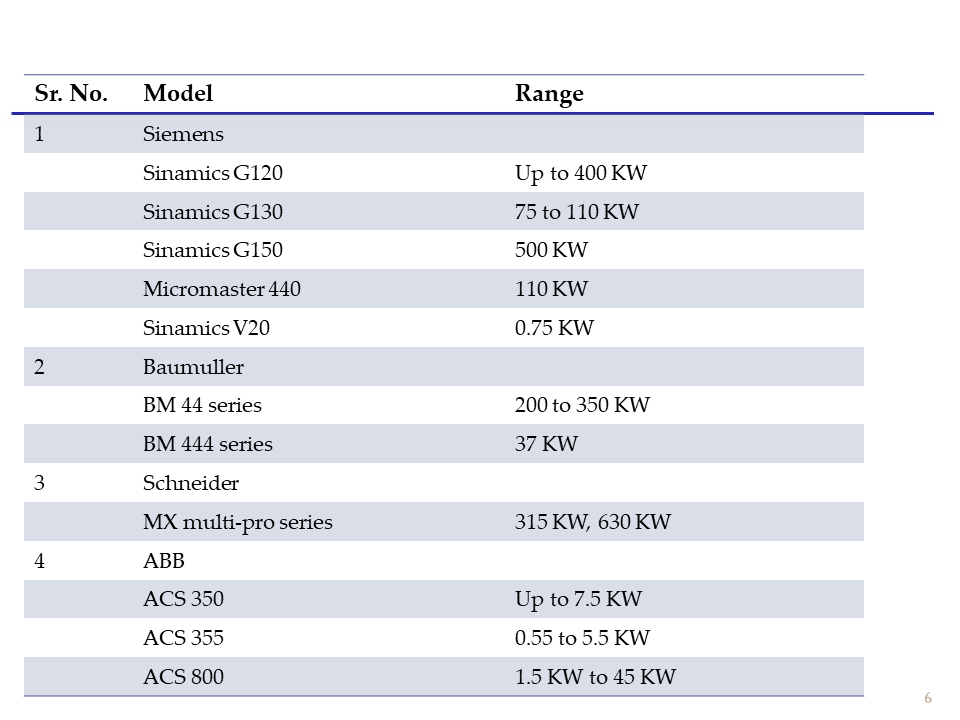Select the 'MX multi-pro series' cell

tap(238, 522)
